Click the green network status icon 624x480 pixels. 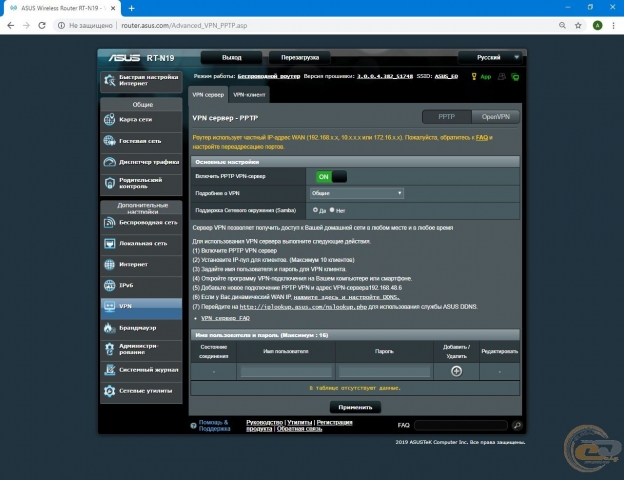click(515, 77)
